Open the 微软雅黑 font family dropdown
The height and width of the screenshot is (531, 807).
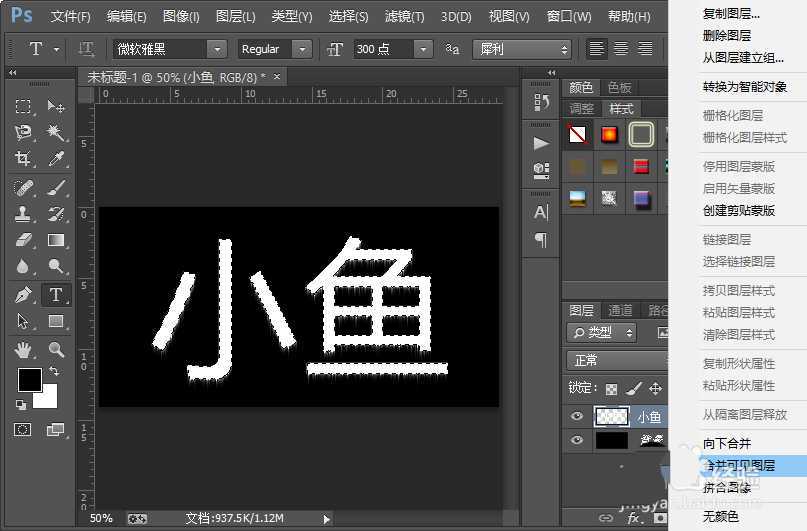point(216,49)
